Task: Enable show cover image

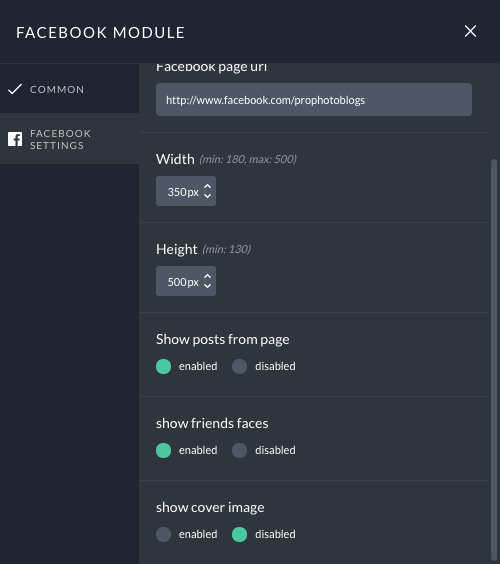Action: pyautogui.click(x=163, y=535)
